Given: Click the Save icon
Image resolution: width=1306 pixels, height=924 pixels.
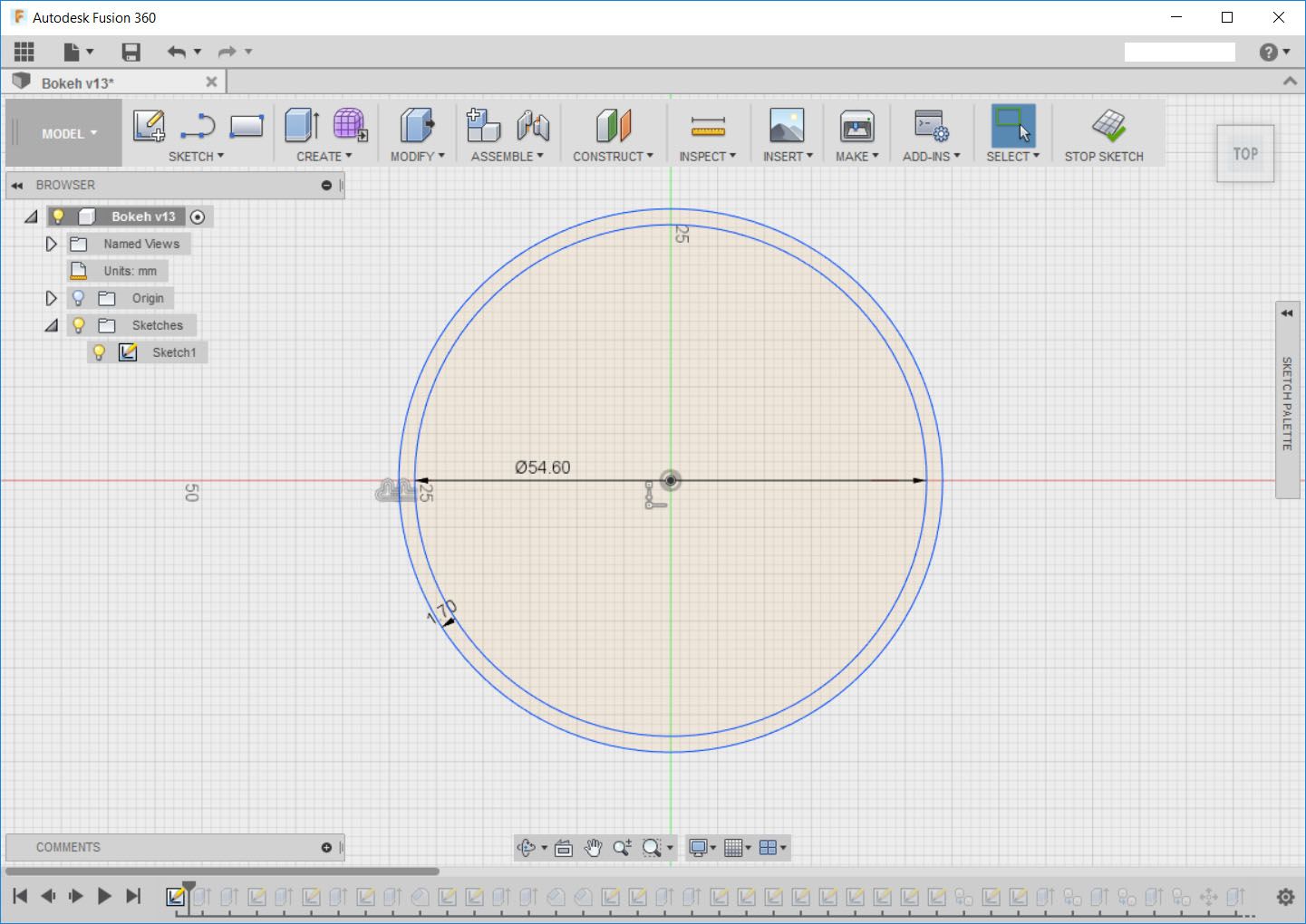Looking at the screenshot, I should [131, 52].
